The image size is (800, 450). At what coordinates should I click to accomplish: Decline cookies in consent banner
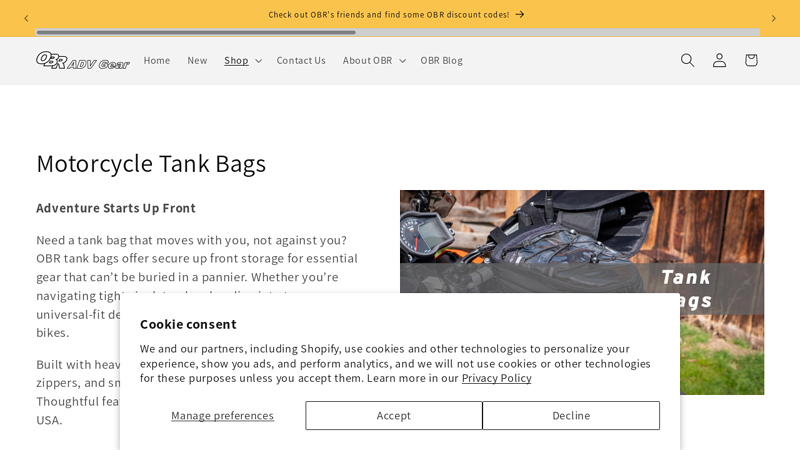click(x=571, y=415)
